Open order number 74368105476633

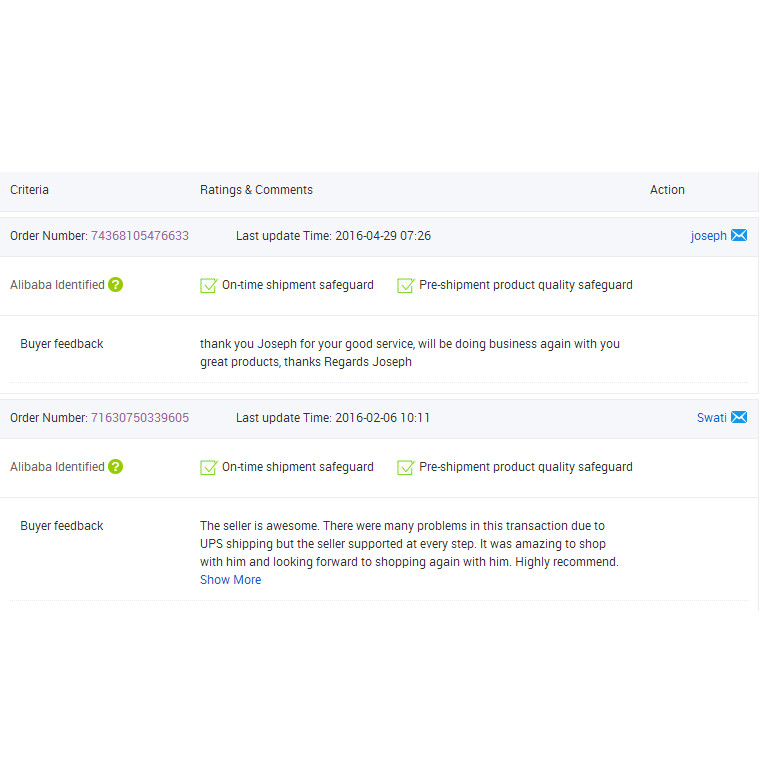[140, 236]
